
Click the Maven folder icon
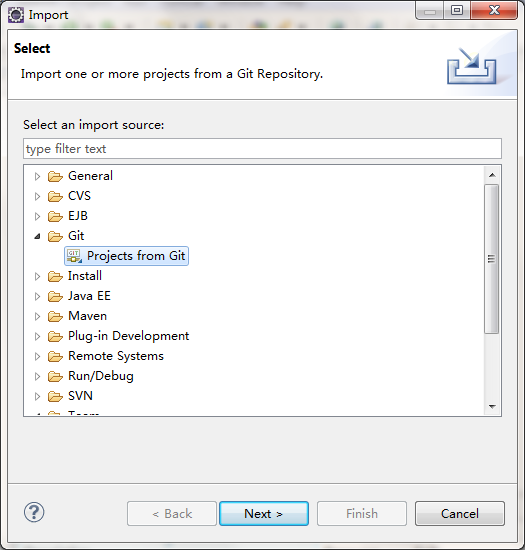55,316
